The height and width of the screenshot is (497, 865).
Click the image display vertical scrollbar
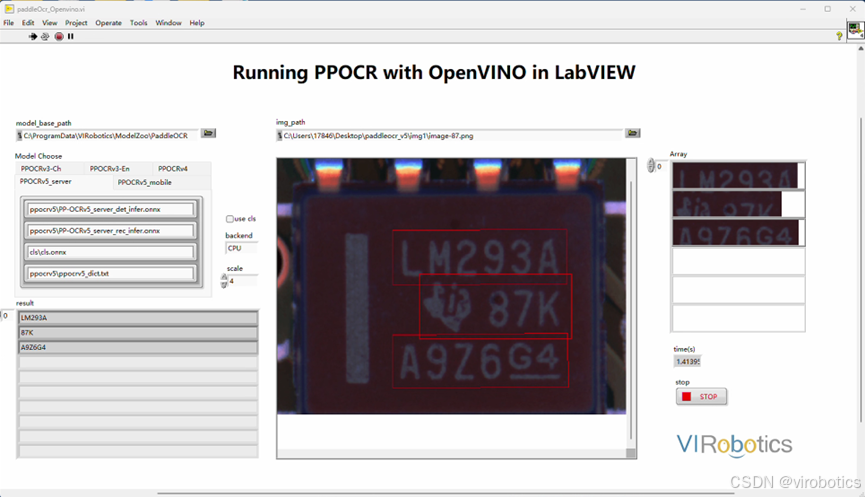[x=631, y=308]
